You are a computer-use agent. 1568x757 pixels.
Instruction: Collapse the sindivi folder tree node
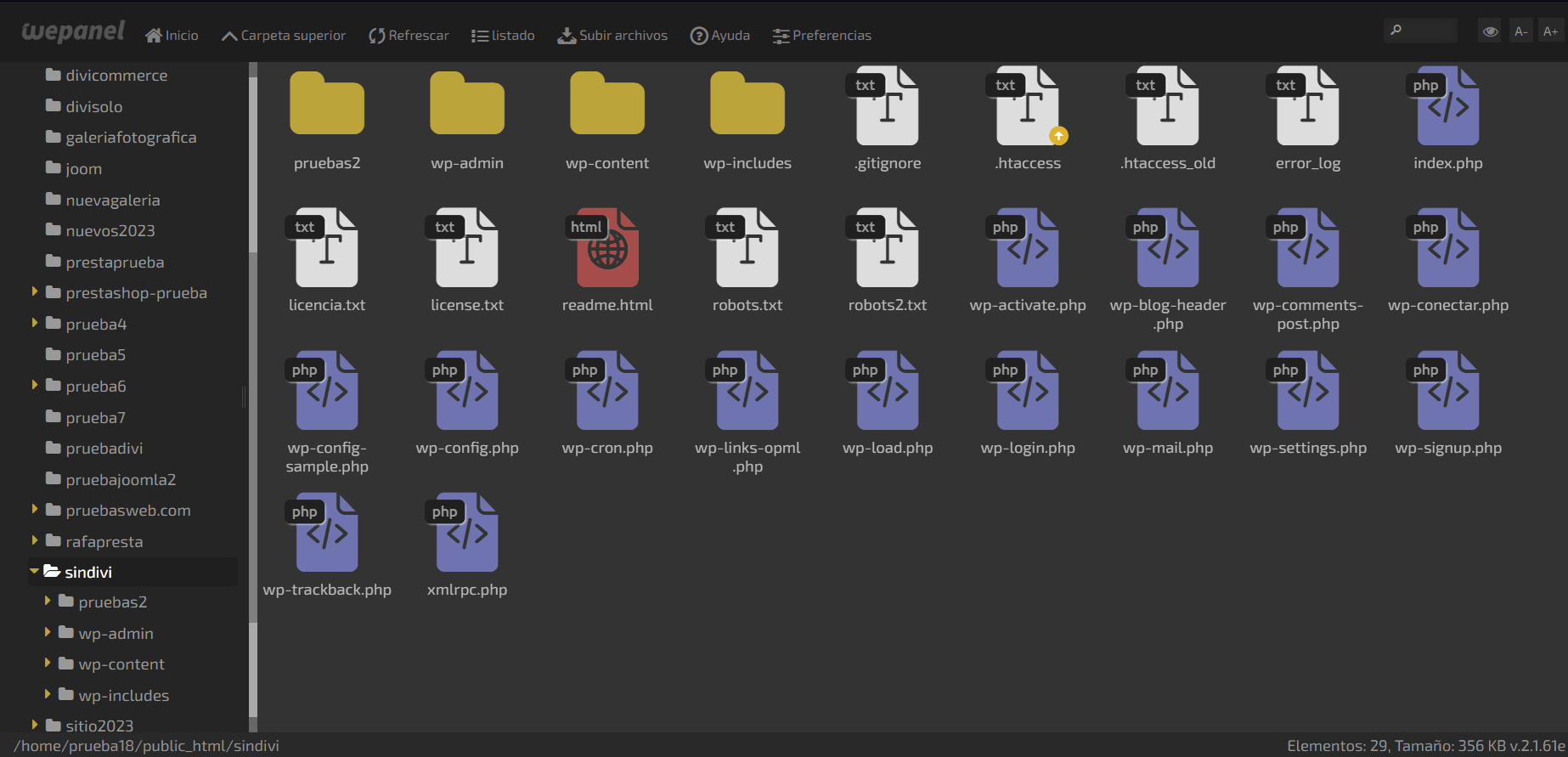[x=34, y=572]
